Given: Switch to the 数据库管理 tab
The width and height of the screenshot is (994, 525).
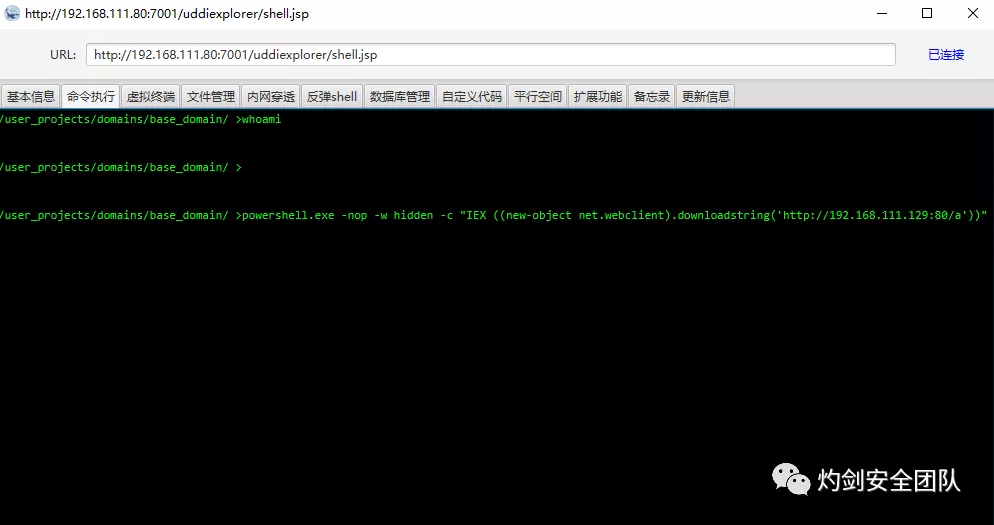Looking at the screenshot, I should [x=399, y=96].
